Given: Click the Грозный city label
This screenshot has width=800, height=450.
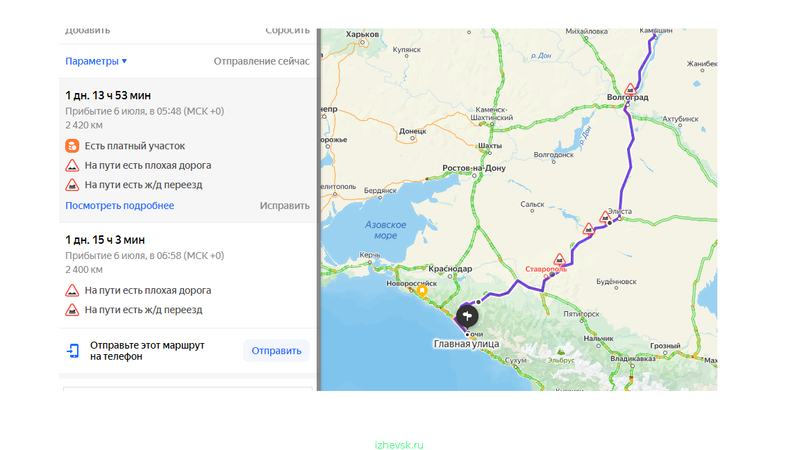Looking at the screenshot, I should (x=665, y=345).
